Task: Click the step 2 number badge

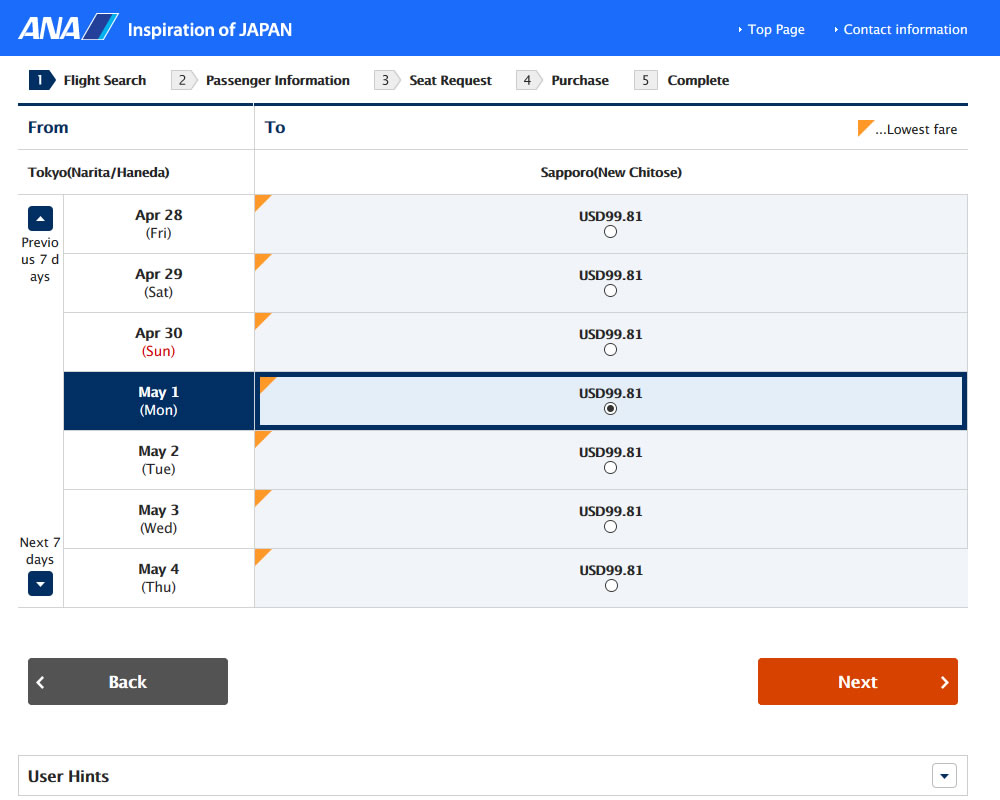Action: pyautogui.click(x=183, y=81)
